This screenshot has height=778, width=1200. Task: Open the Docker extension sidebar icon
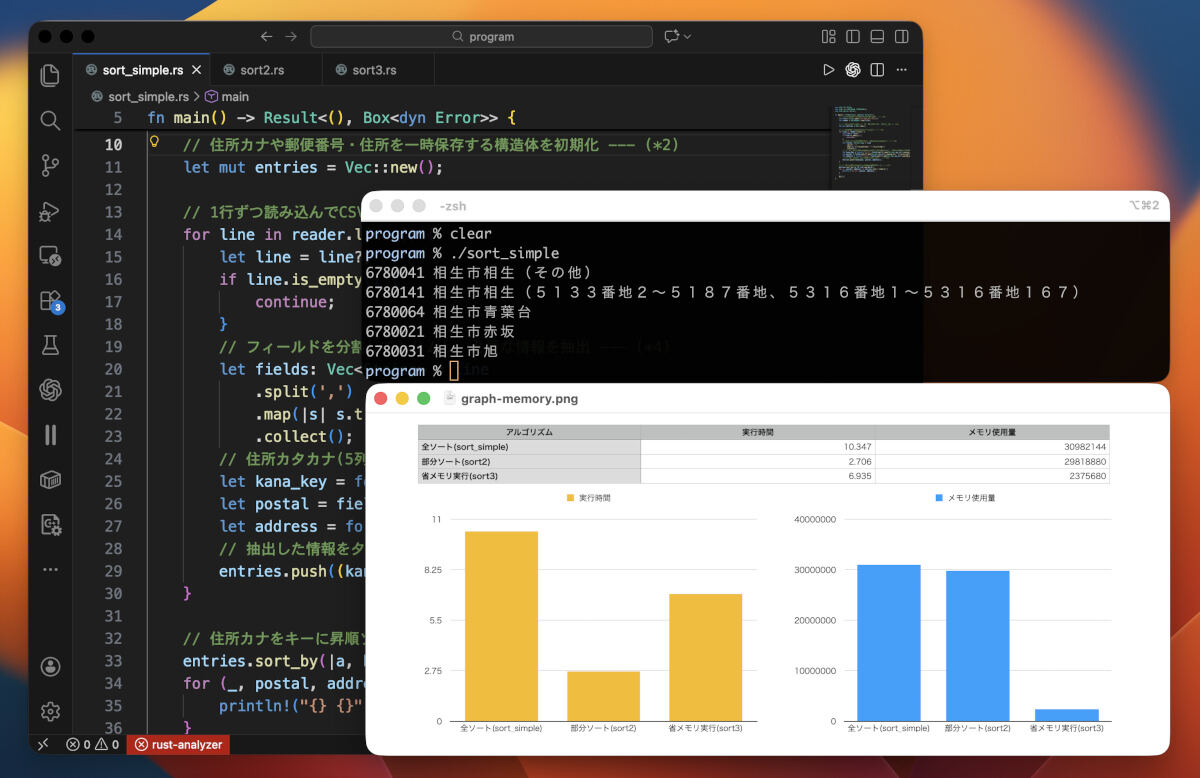pyautogui.click(x=50, y=480)
